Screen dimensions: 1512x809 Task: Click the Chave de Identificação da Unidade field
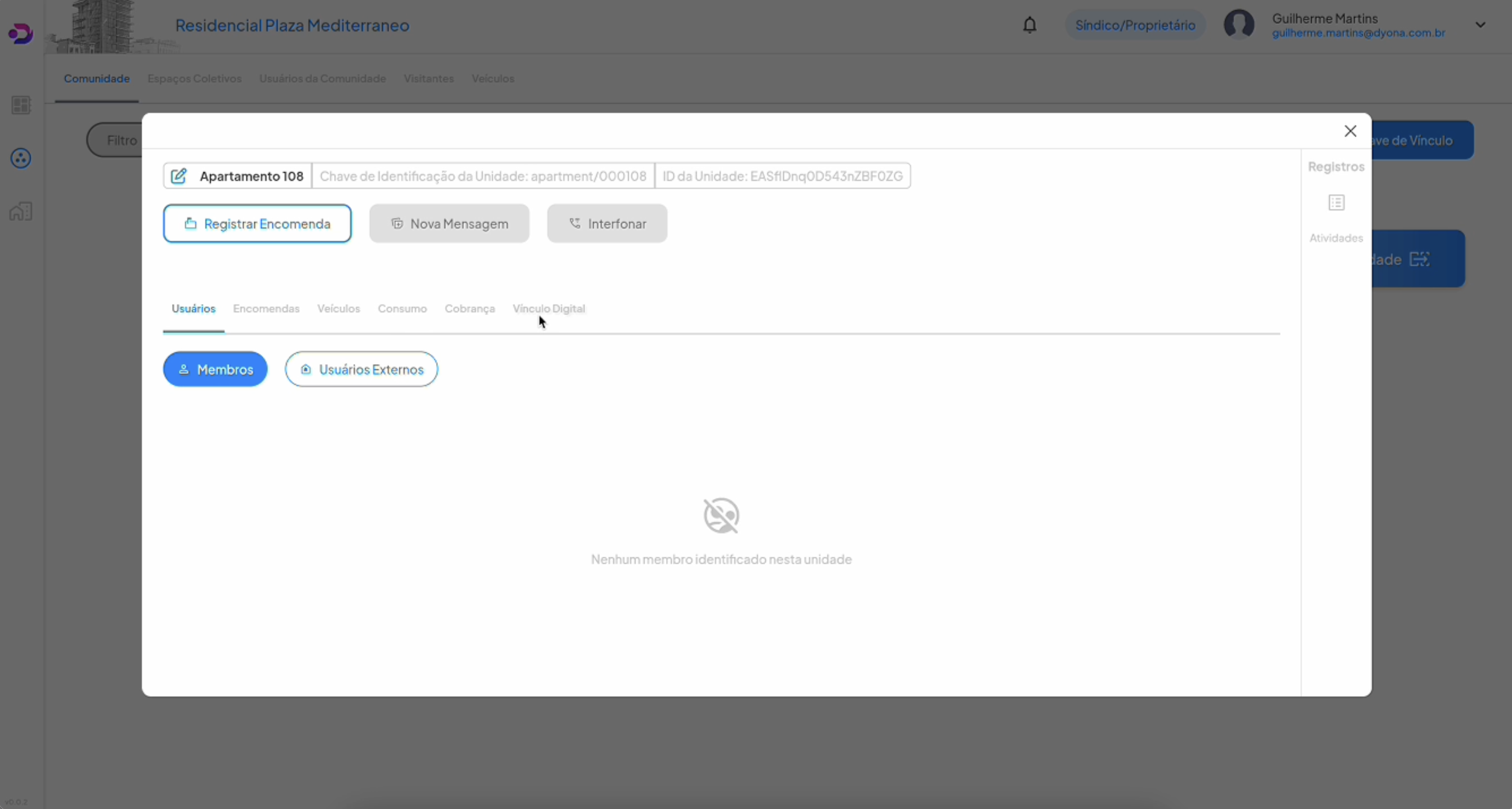point(483,176)
